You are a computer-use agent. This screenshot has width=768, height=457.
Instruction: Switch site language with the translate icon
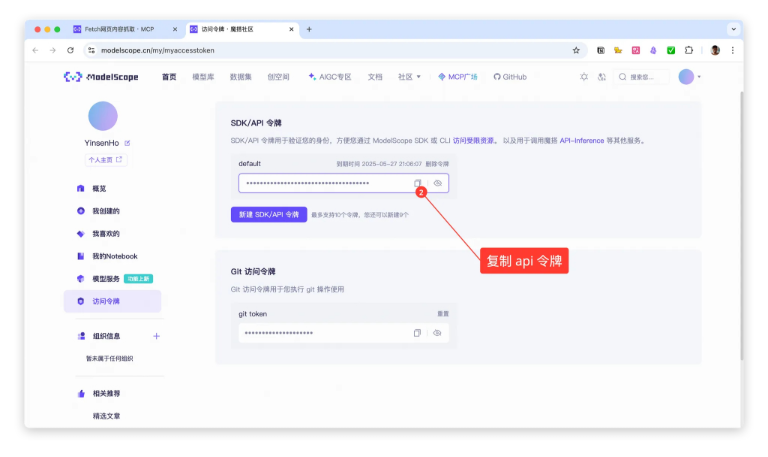[602, 77]
